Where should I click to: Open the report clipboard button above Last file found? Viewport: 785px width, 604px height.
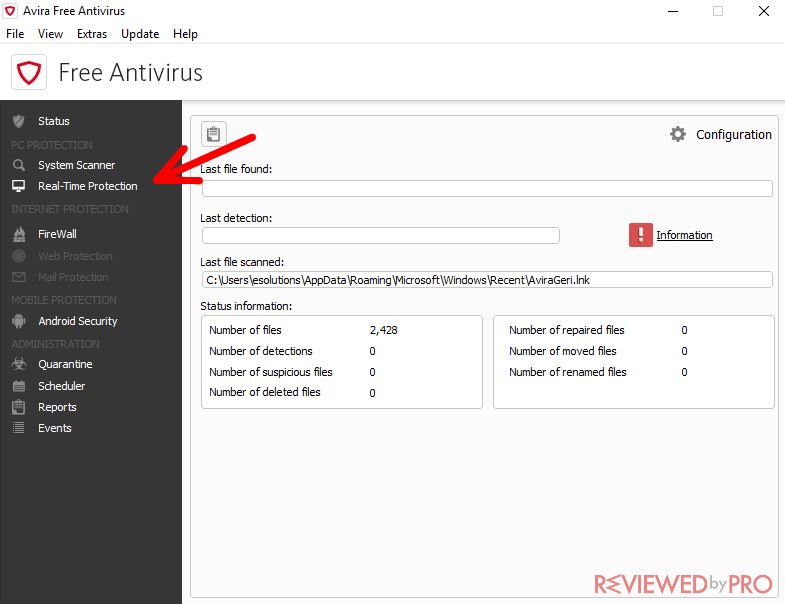(x=214, y=134)
